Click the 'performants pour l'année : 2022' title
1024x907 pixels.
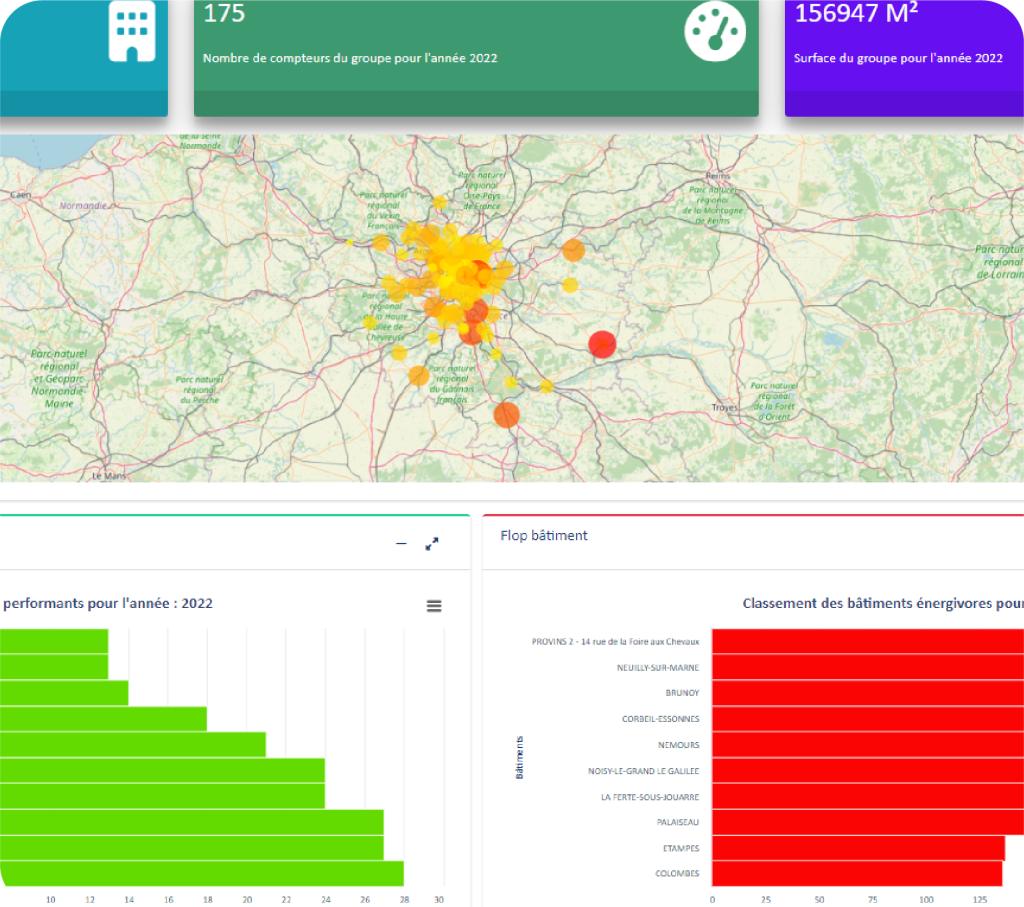click(x=108, y=603)
